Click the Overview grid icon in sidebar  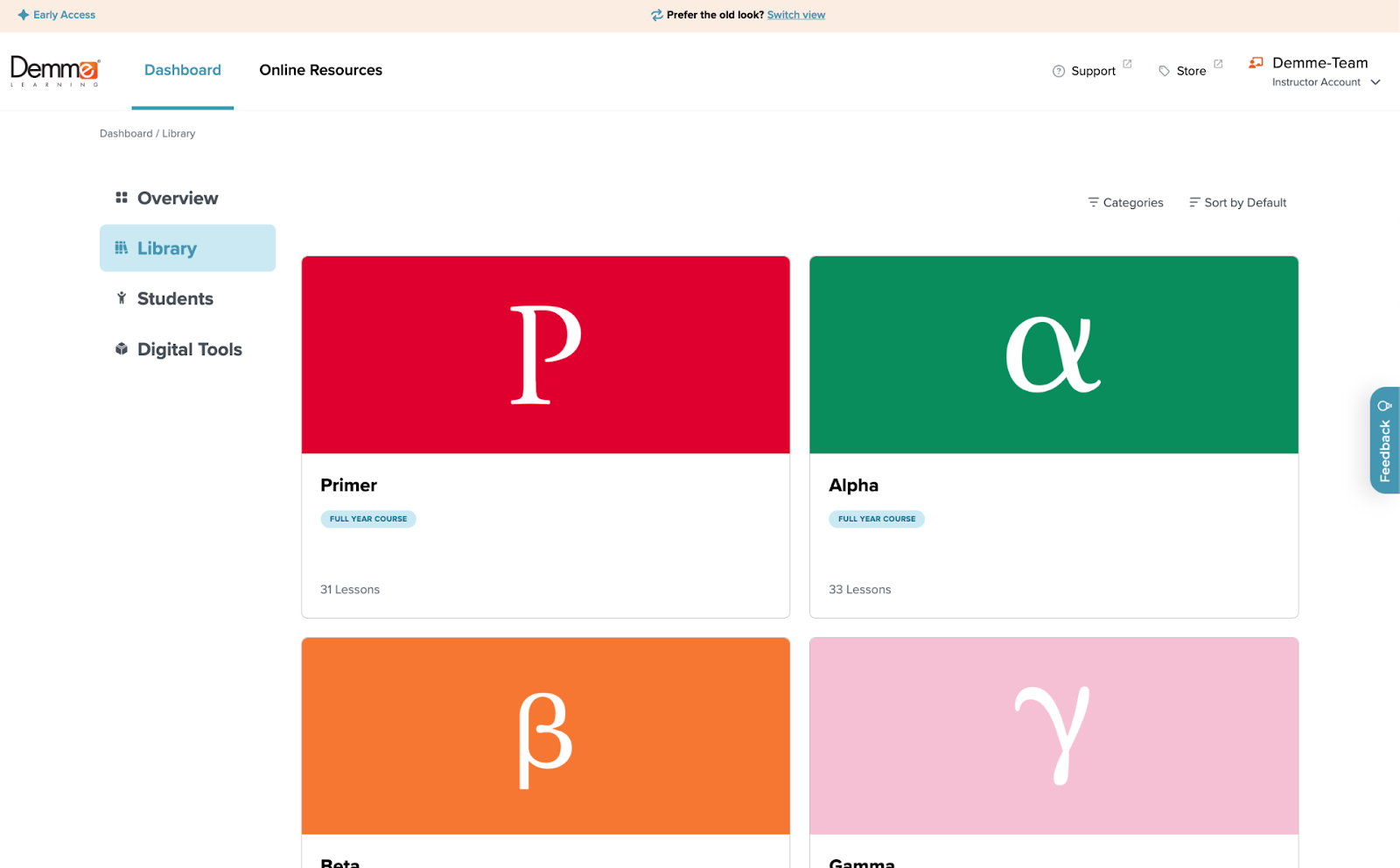[x=122, y=198]
